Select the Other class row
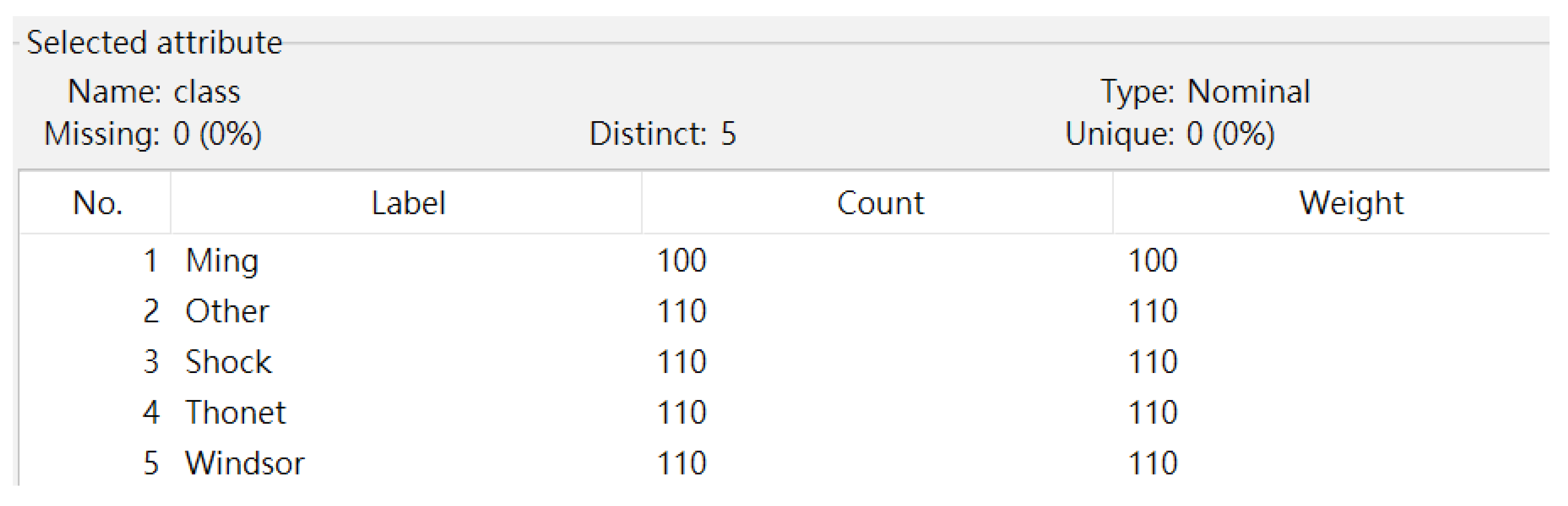The height and width of the screenshot is (506, 1568). (227, 312)
